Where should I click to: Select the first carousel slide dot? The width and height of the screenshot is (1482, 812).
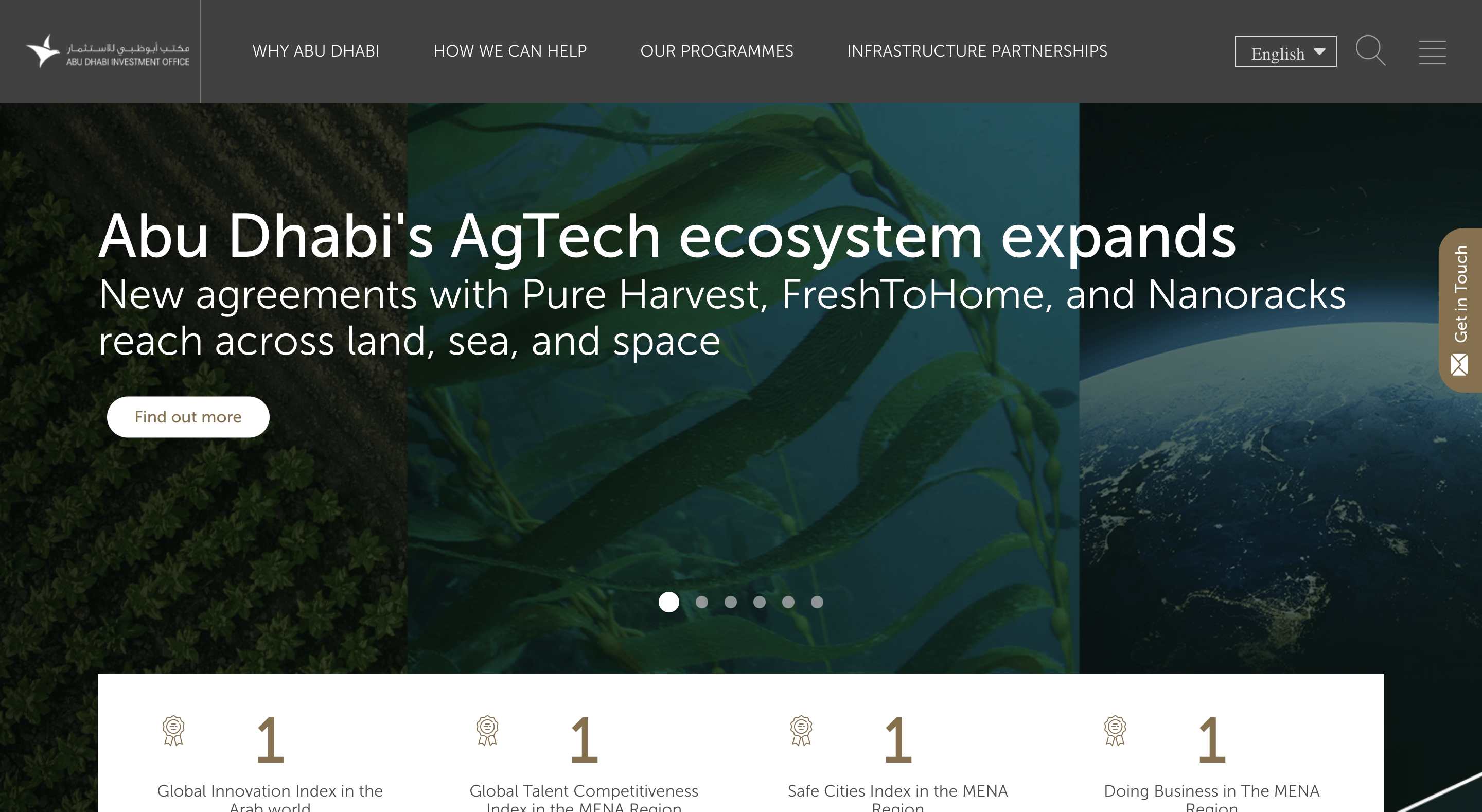[668, 602]
